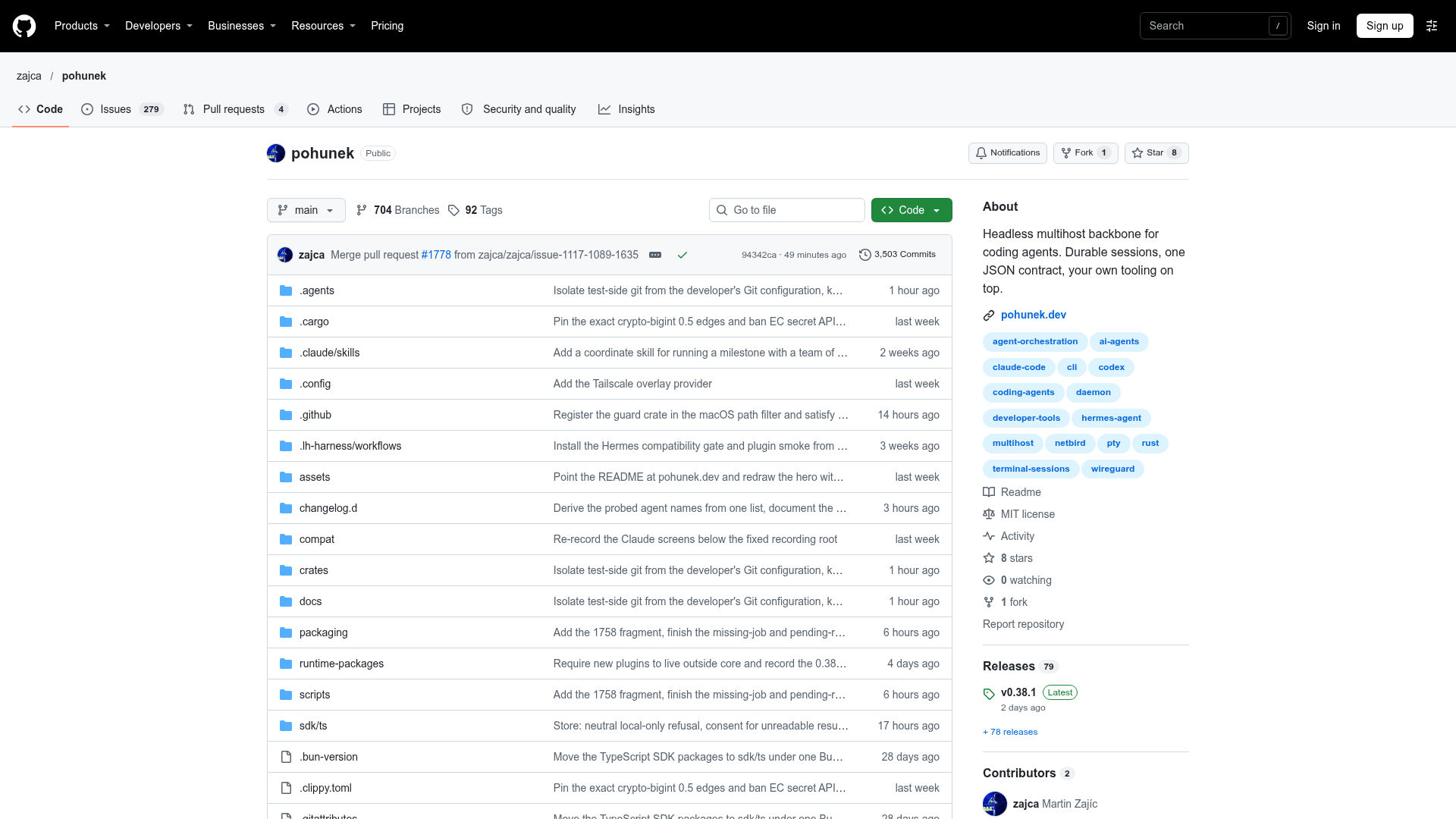Click the link icon beside pohunek.dev
1456x819 pixels.
coord(989,315)
